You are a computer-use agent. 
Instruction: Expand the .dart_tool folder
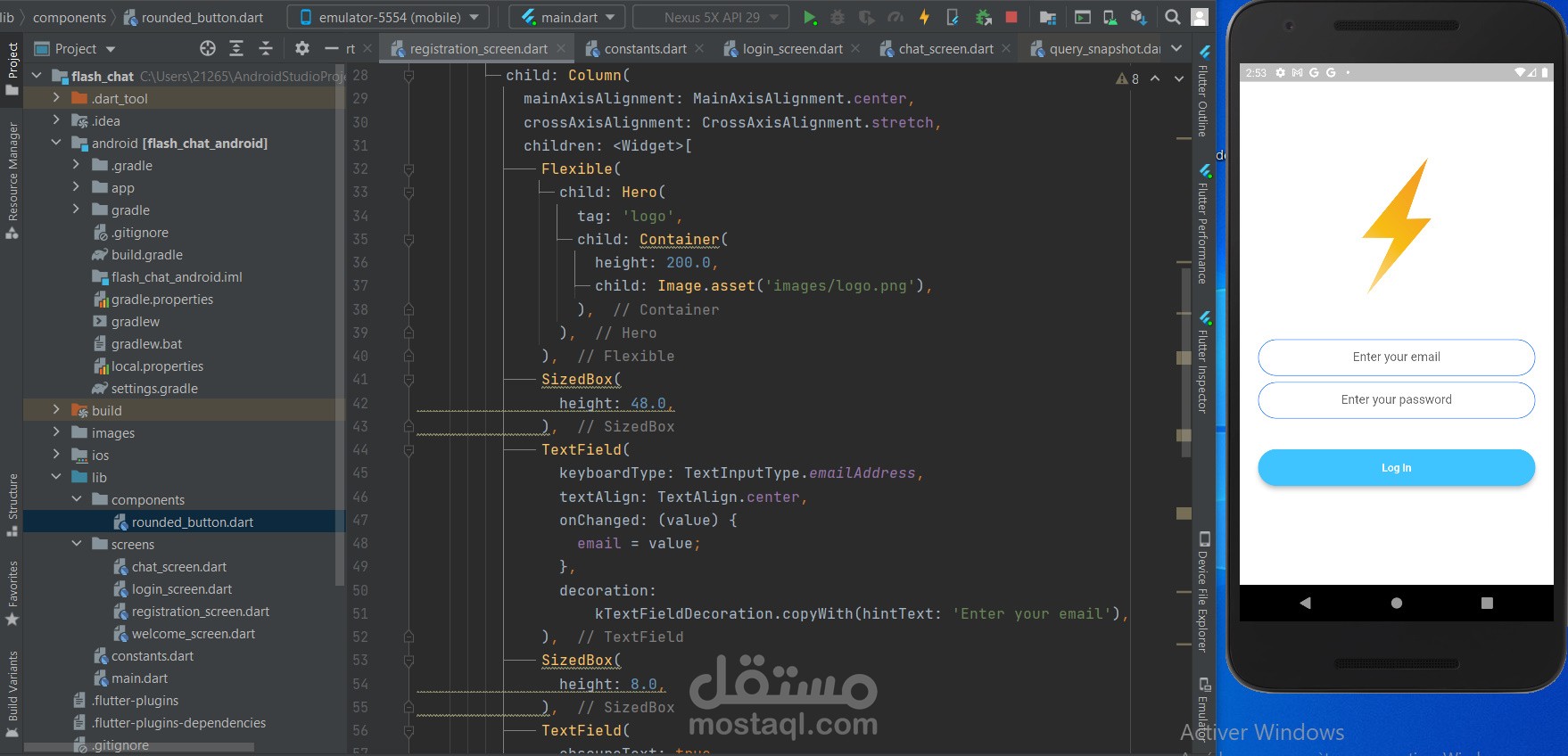point(56,98)
